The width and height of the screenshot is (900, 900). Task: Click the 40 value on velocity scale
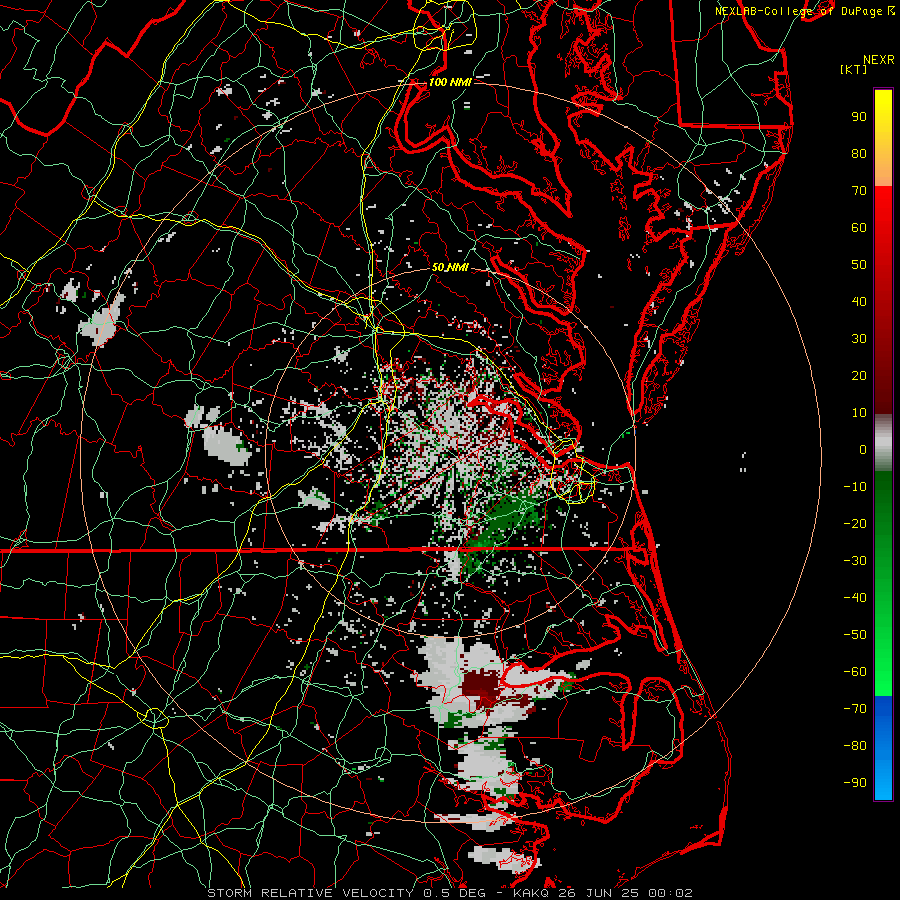(859, 302)
